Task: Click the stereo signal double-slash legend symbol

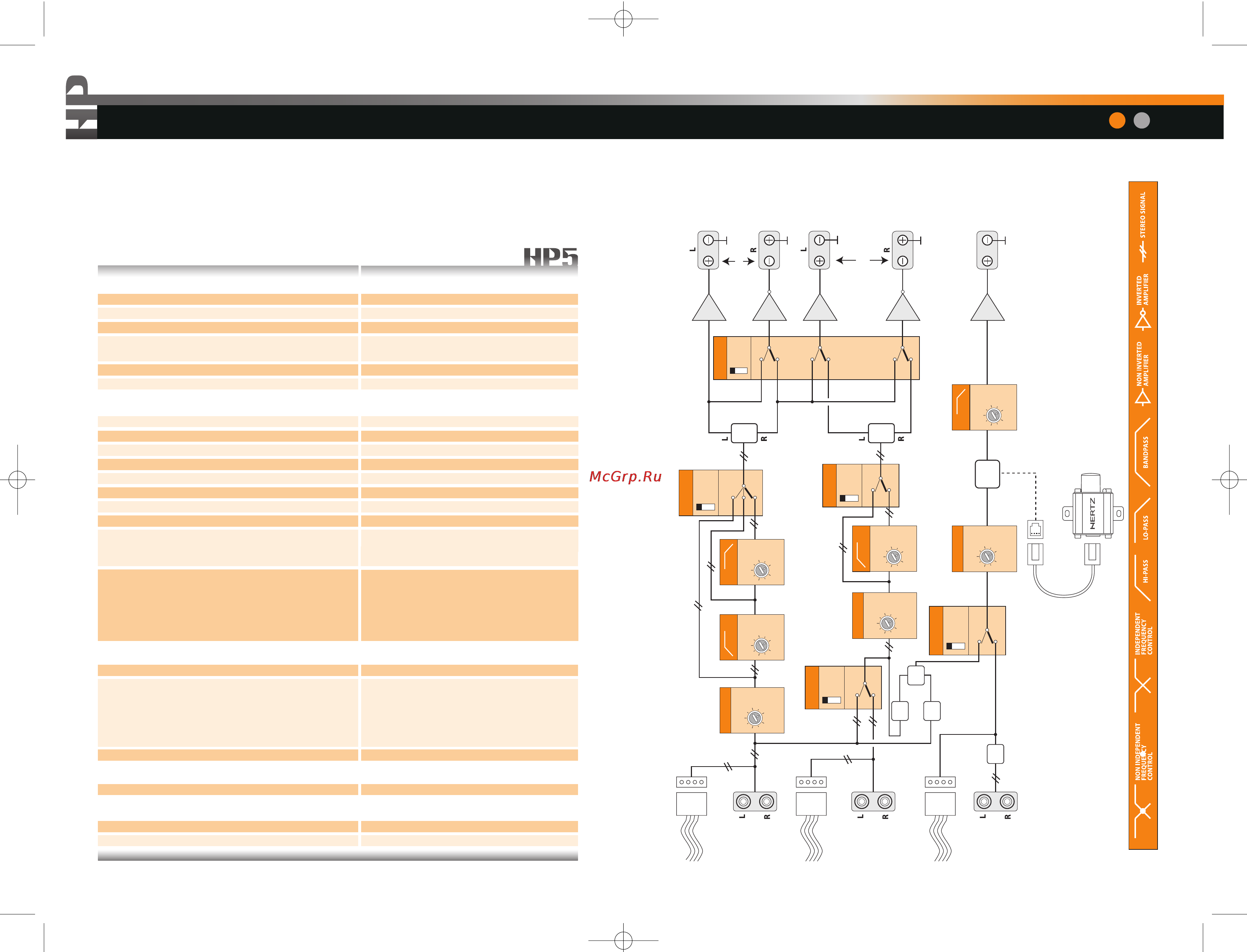Action: [x=1143, y=251]
